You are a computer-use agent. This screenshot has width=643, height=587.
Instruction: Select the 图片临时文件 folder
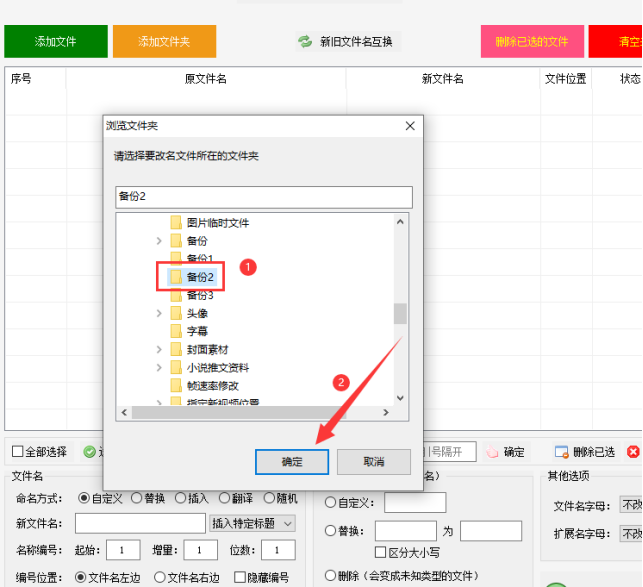[218, 223]
